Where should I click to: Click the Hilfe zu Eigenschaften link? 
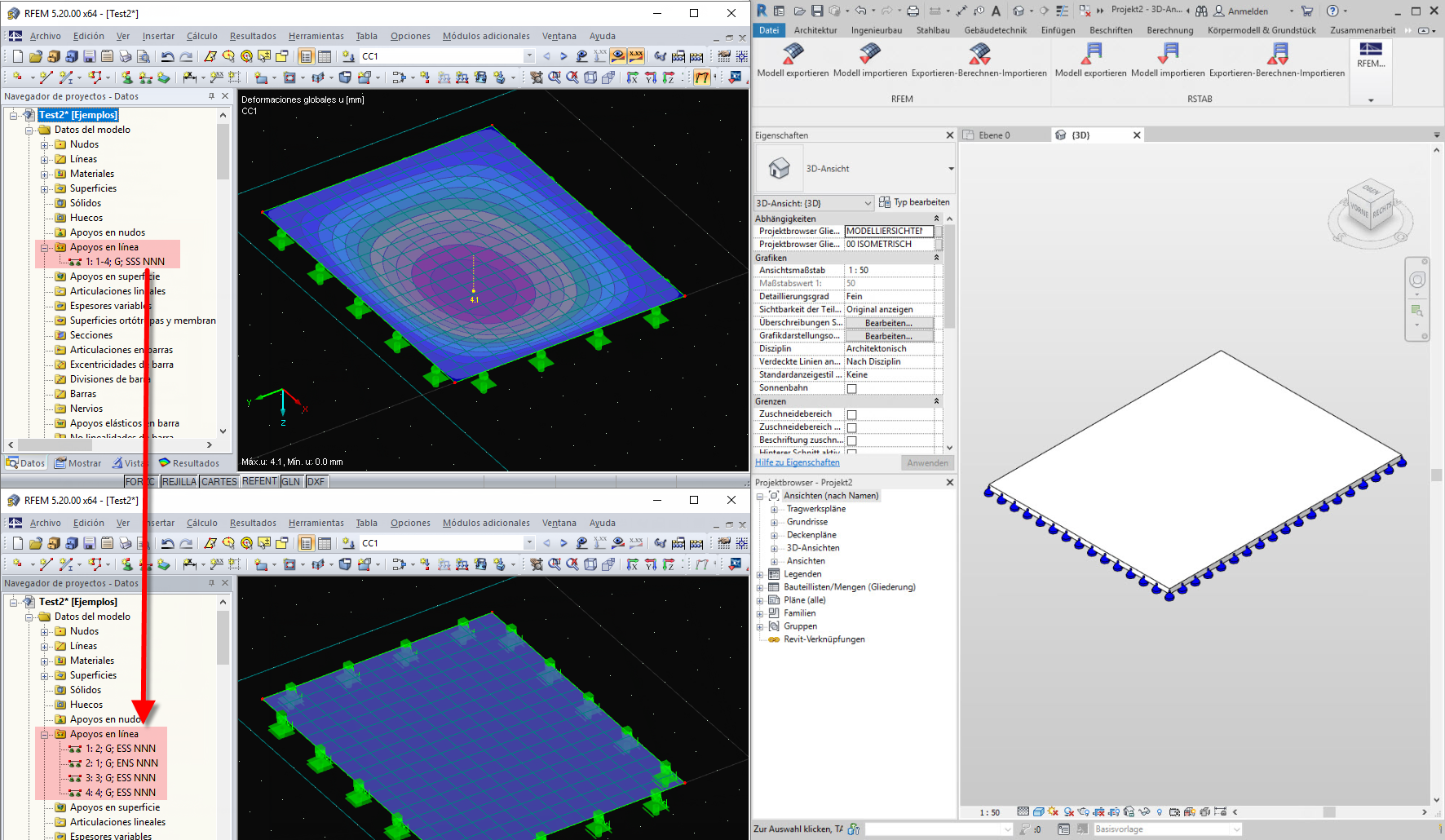(797, 462)
